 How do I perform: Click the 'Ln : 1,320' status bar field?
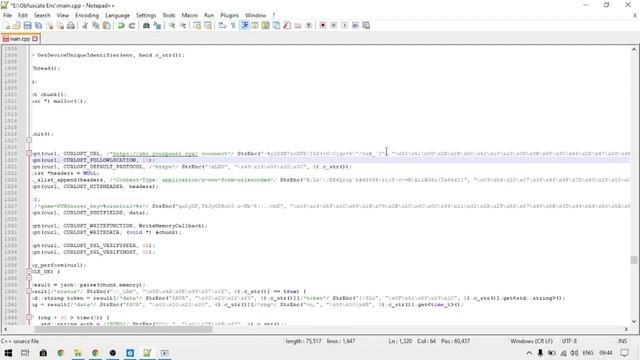point(400,341)
